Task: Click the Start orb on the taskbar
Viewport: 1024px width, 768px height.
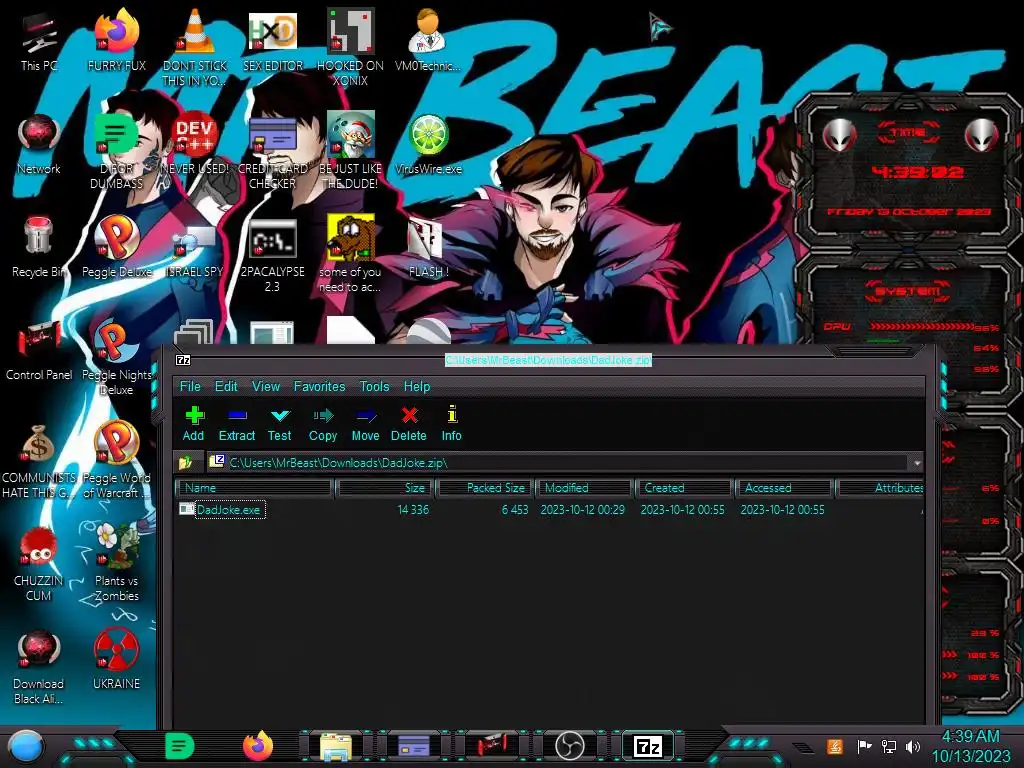Action: click(26, 747)
